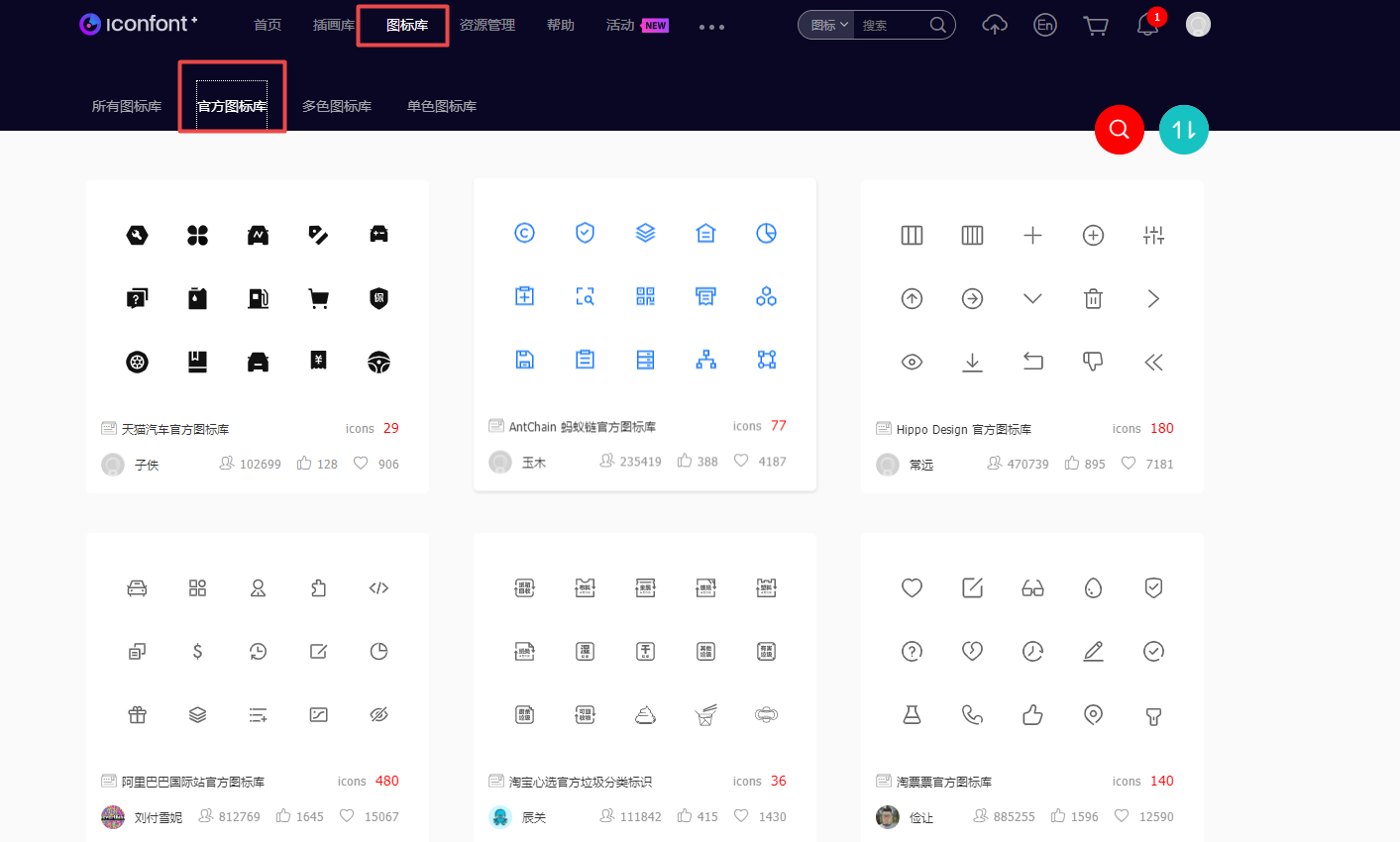Switch to 所有图标库 tab
1400x842 pixels.
pos(127,106)
